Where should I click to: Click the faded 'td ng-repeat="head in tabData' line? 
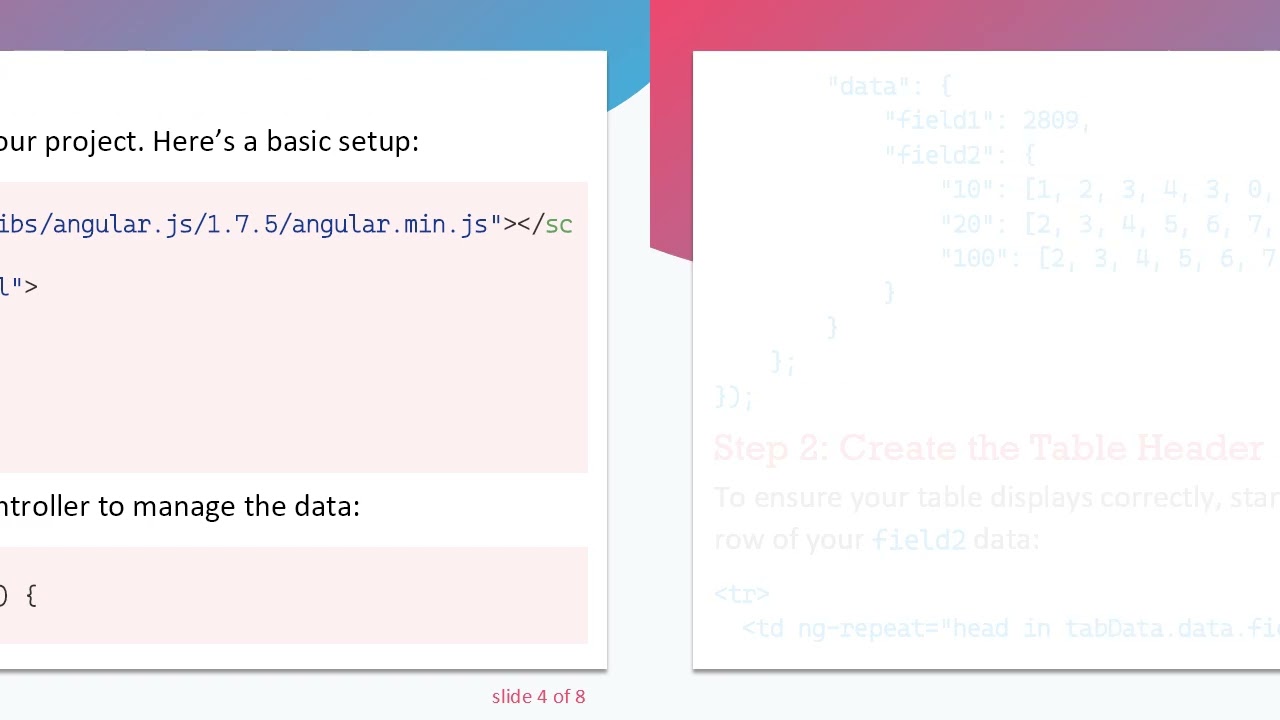tap(1011, 628)
